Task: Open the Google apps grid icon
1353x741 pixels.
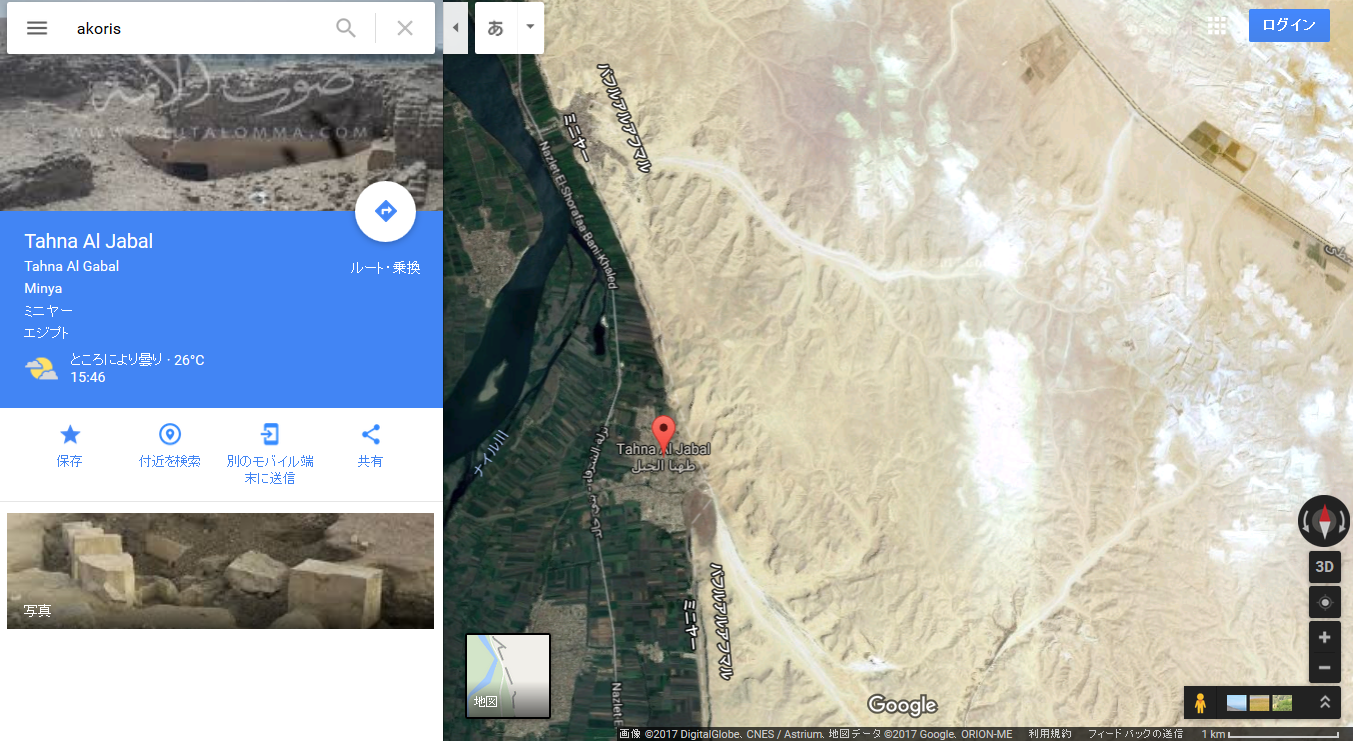Action: pos(1217,26)
